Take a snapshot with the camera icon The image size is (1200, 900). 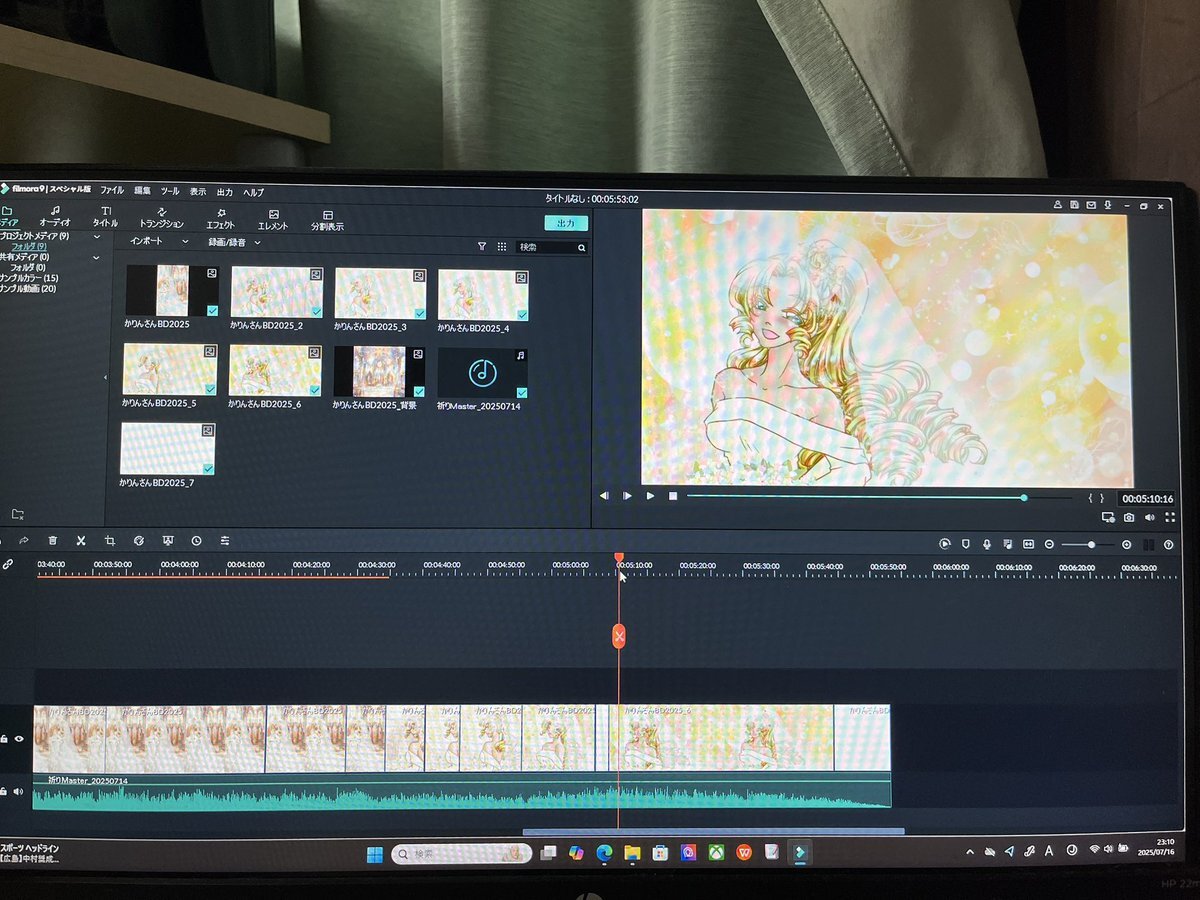1129,517
